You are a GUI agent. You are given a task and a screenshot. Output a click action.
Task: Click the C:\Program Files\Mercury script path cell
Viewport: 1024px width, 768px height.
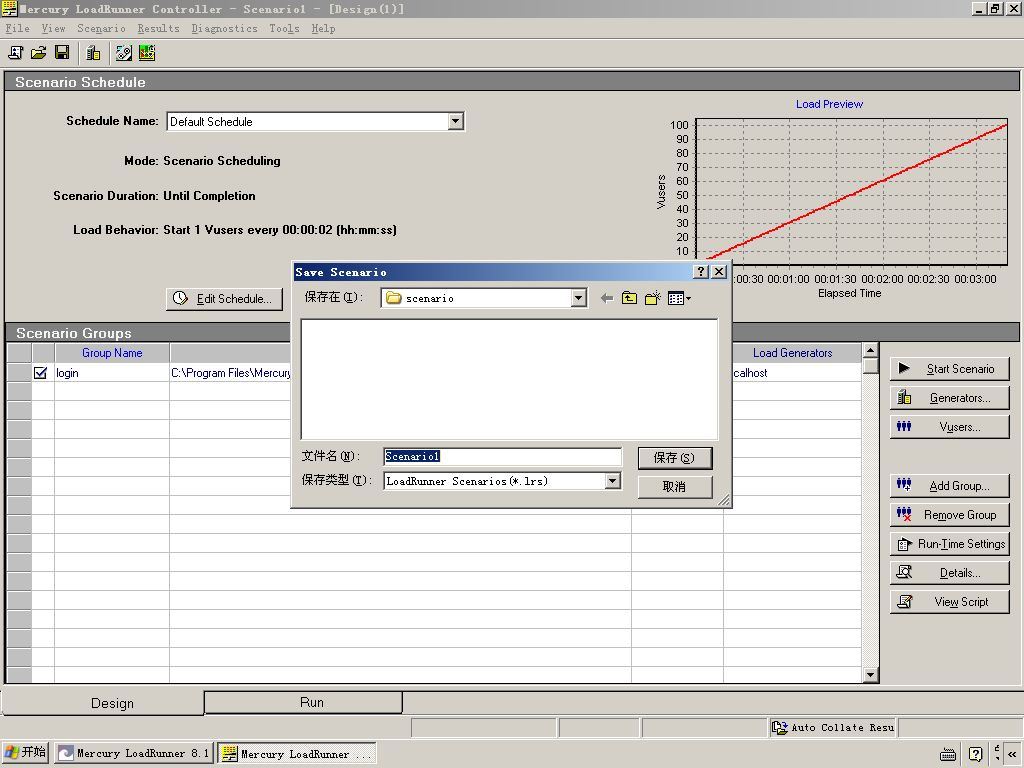tap(231, 373)
